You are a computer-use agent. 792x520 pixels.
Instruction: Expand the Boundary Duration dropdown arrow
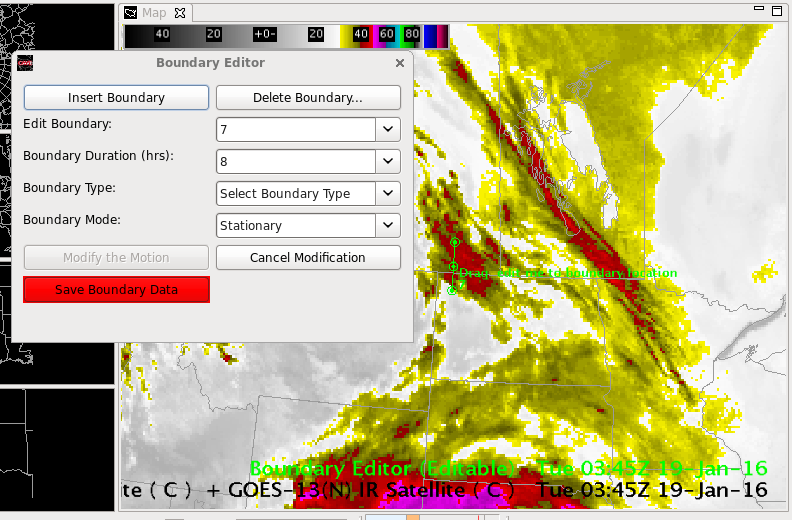point(388,161)
